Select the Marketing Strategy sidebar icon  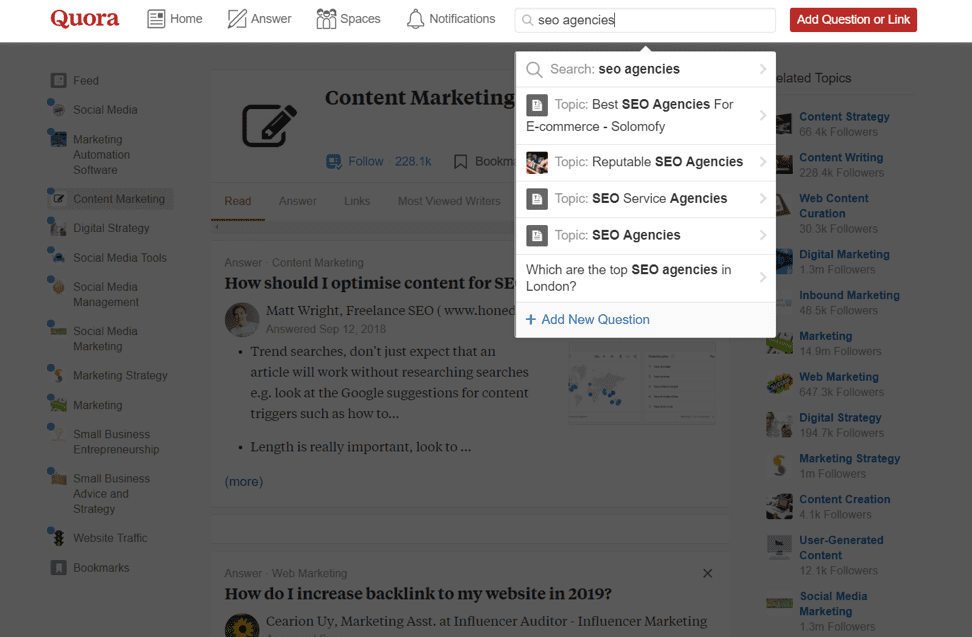pyautogui.click(x=59, y=374)
